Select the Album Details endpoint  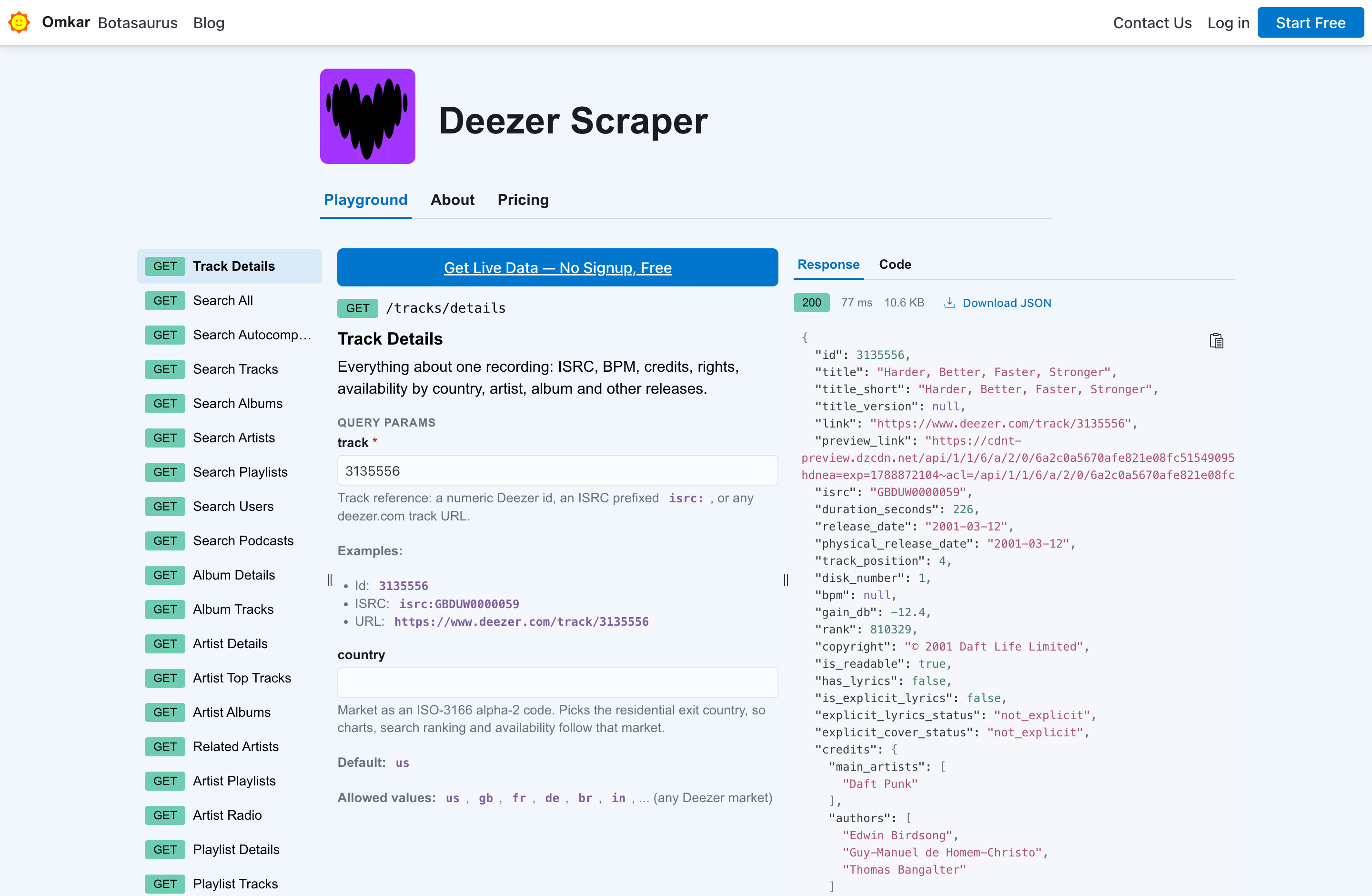coord(230,575)
